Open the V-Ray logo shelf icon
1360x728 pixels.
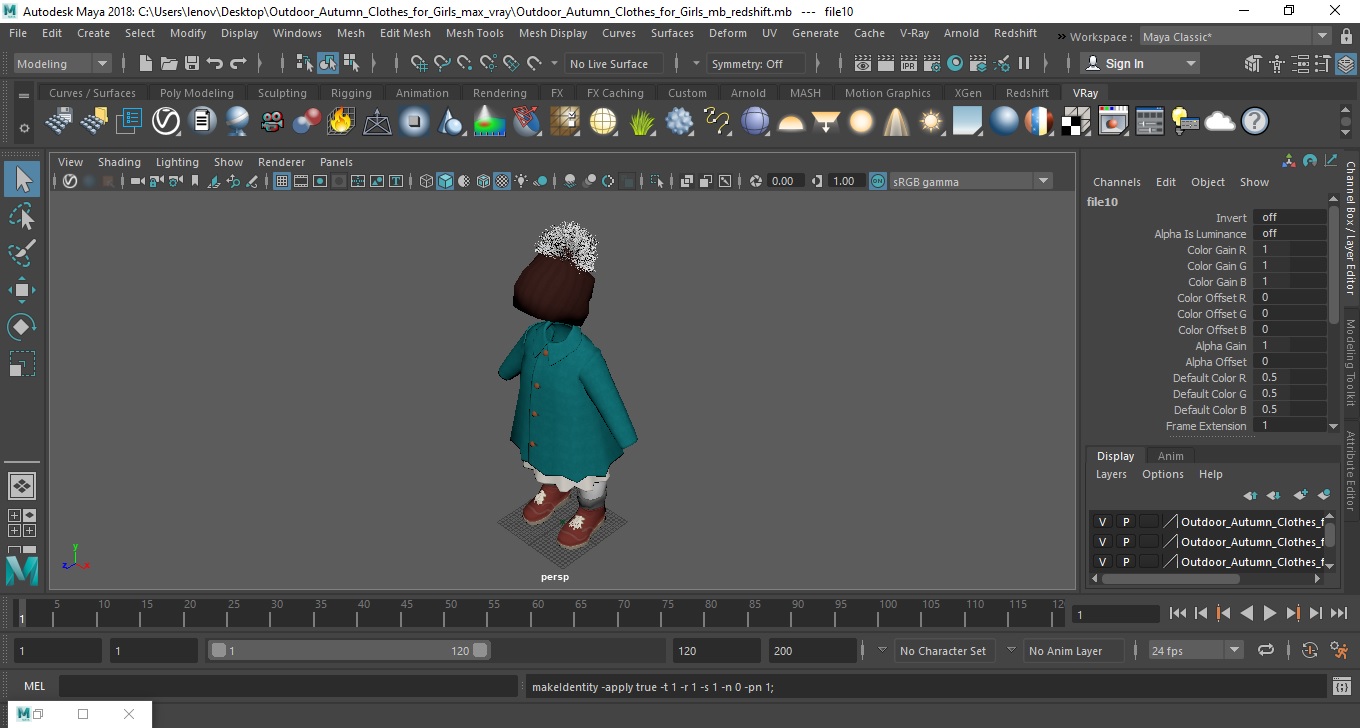[165, 122]
